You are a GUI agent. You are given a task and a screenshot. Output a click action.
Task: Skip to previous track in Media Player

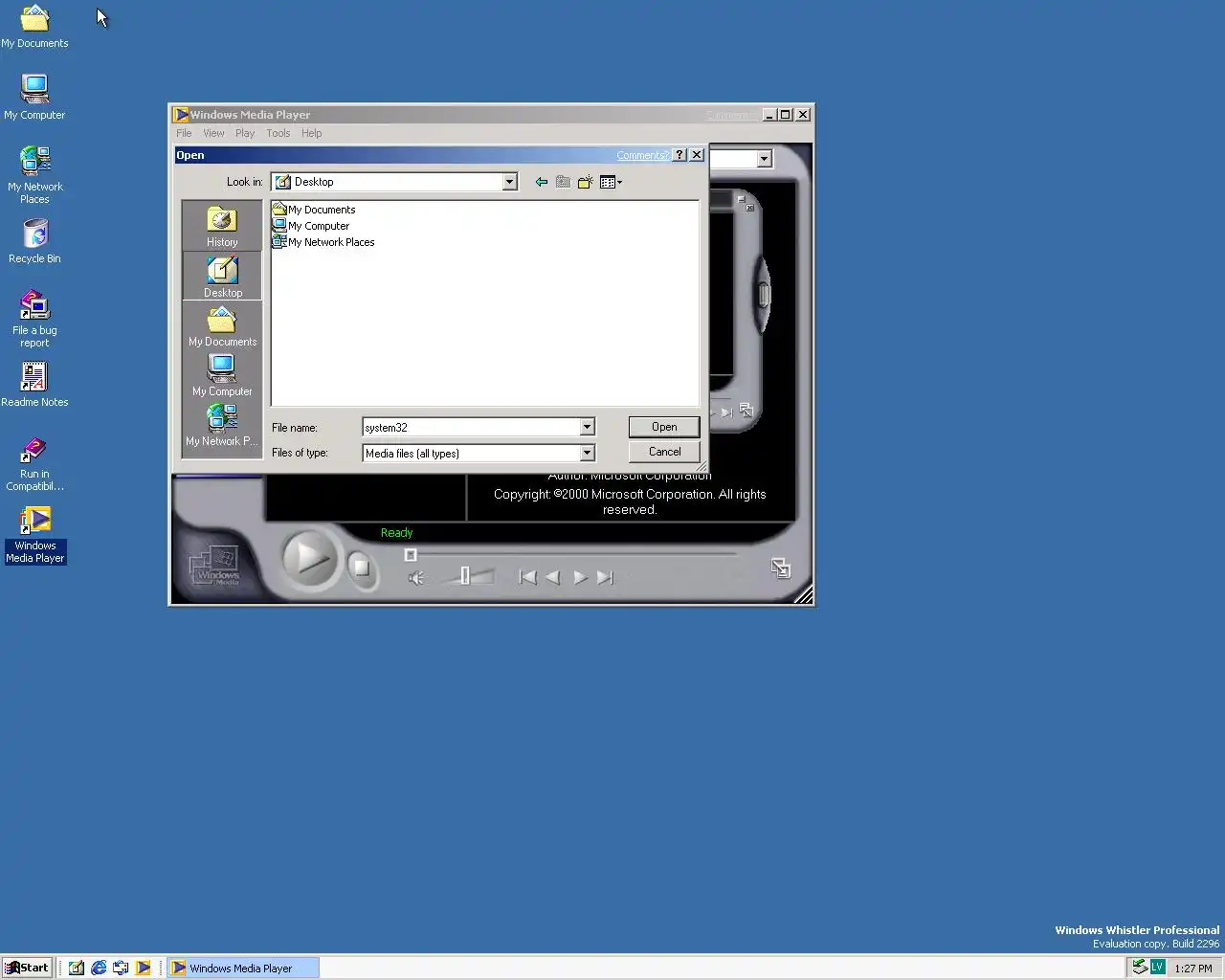pyautogui.click(x=527, y=577)
